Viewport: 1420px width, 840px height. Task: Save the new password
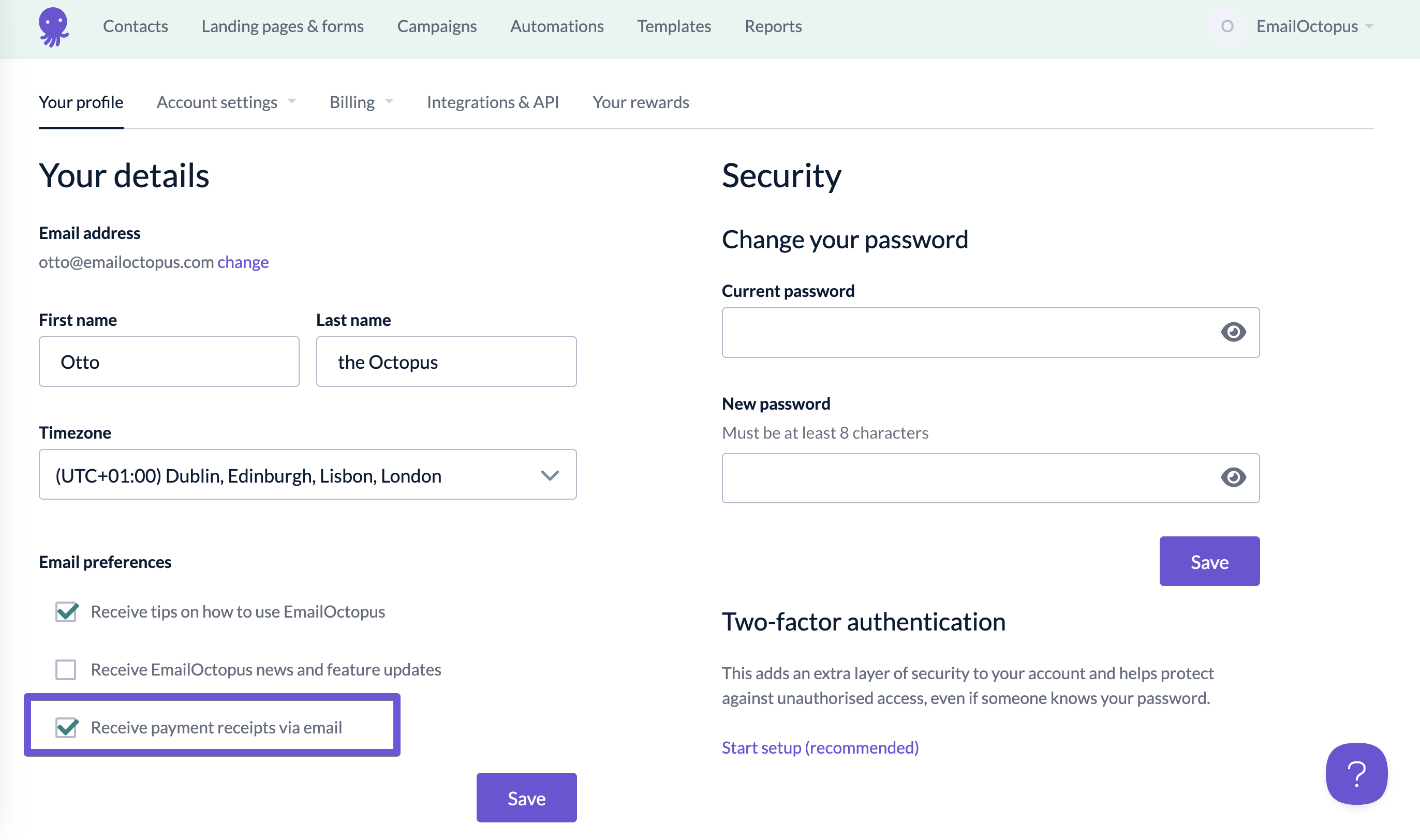click(1209, 561)
